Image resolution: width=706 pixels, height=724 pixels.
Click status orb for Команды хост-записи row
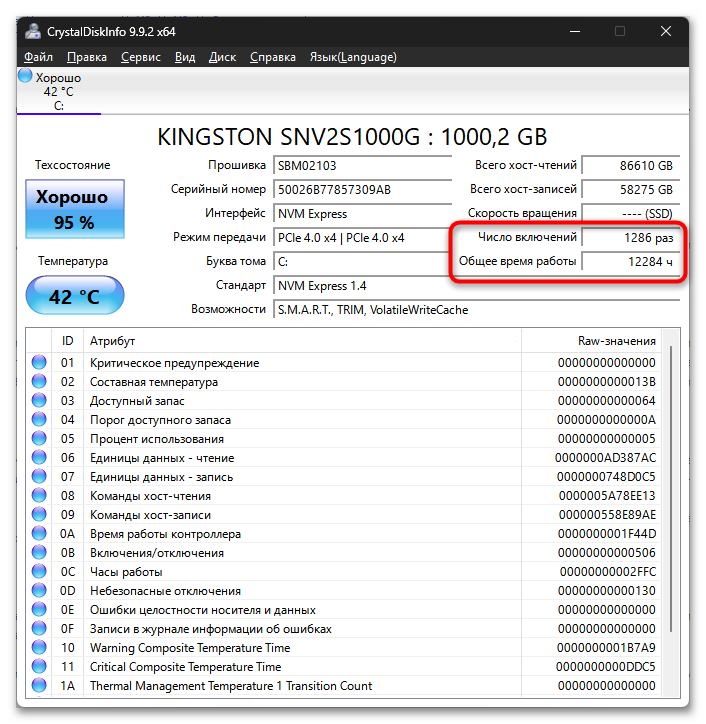[x=39, y=514]
